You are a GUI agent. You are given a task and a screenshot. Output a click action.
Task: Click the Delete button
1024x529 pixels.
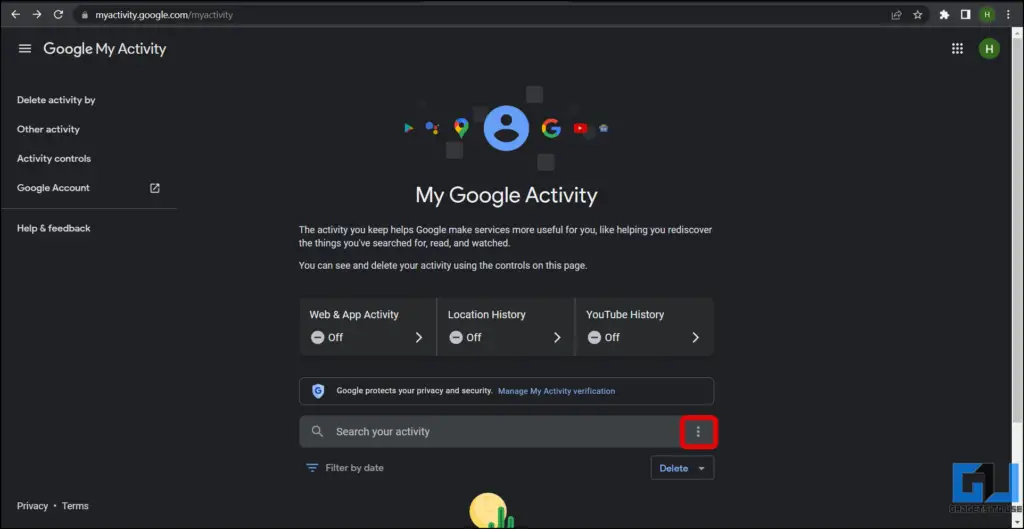[x=673, y=468]
